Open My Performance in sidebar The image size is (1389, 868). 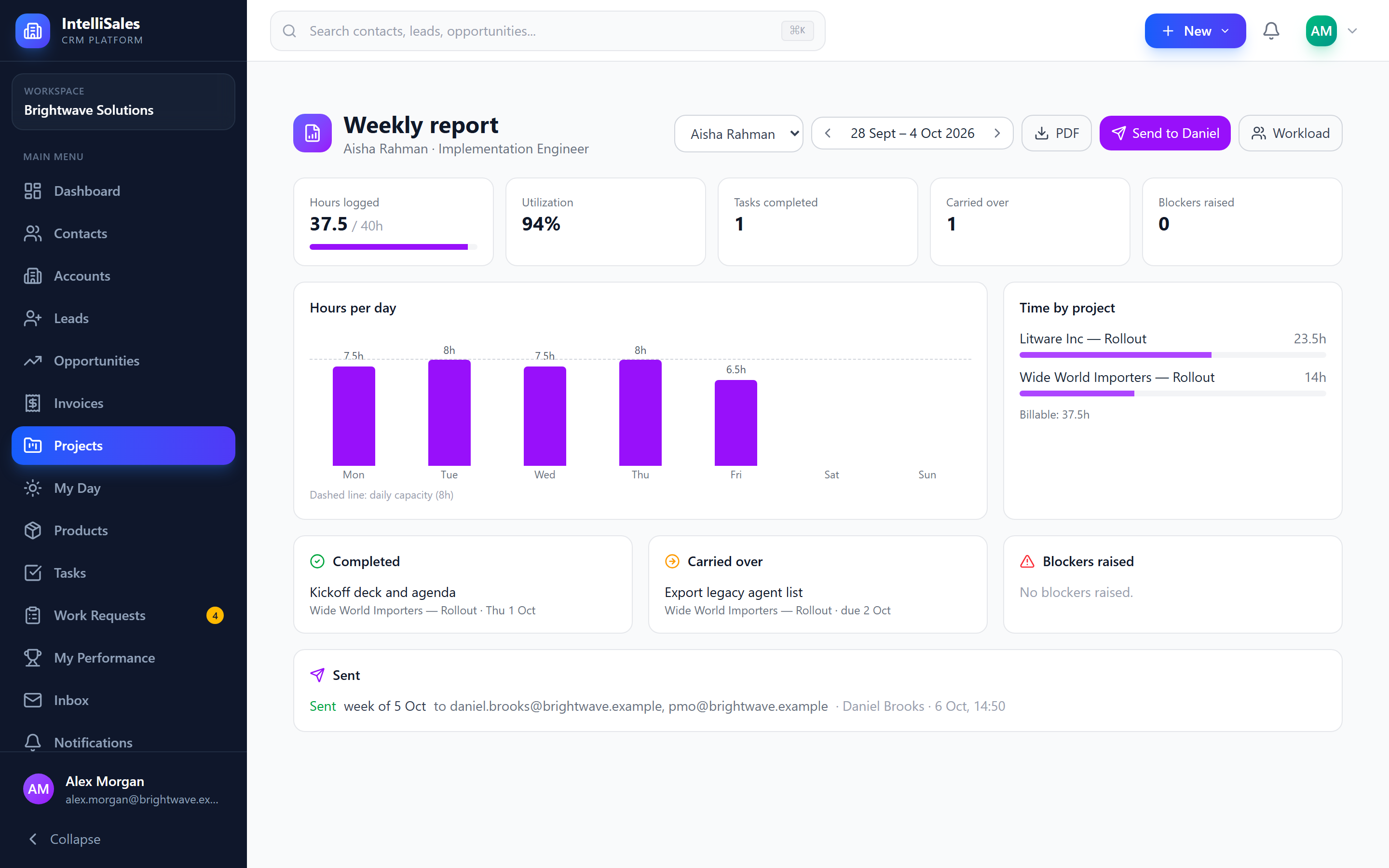(123, 658)
